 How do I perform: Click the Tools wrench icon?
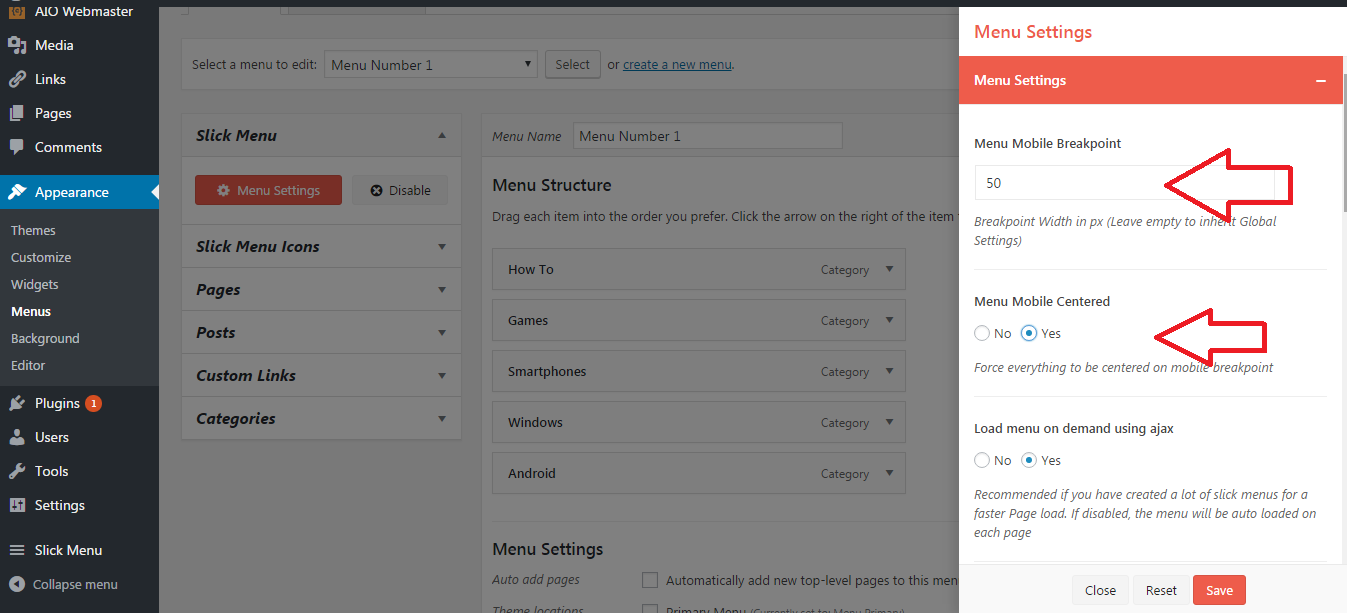(16, 471)
